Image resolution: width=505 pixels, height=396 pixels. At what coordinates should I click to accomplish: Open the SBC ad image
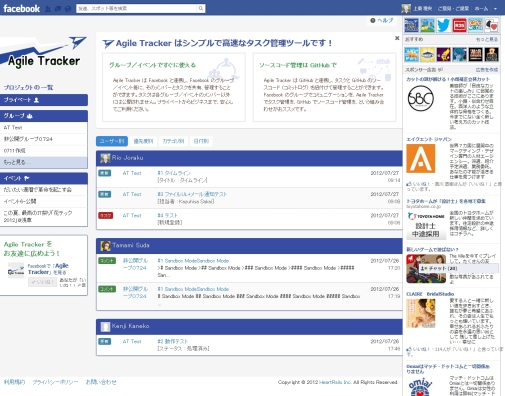[421, 98]
